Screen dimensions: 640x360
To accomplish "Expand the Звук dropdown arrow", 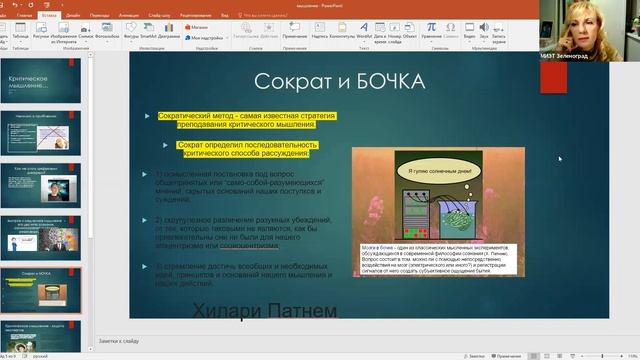I will [x=484, y=42].
